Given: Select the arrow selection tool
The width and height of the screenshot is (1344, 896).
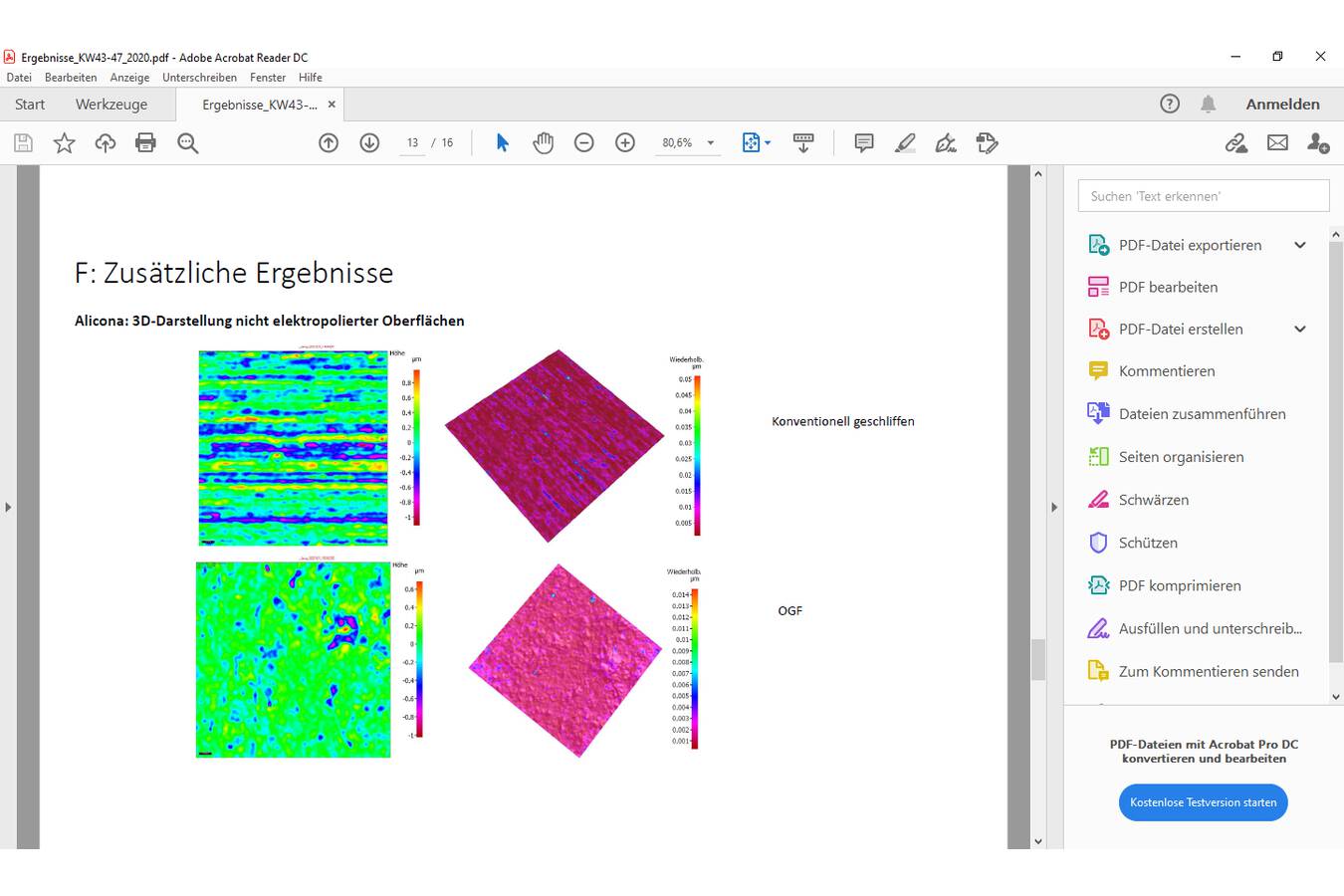Looking at the screenshot, I should click(x=502, y=143).
